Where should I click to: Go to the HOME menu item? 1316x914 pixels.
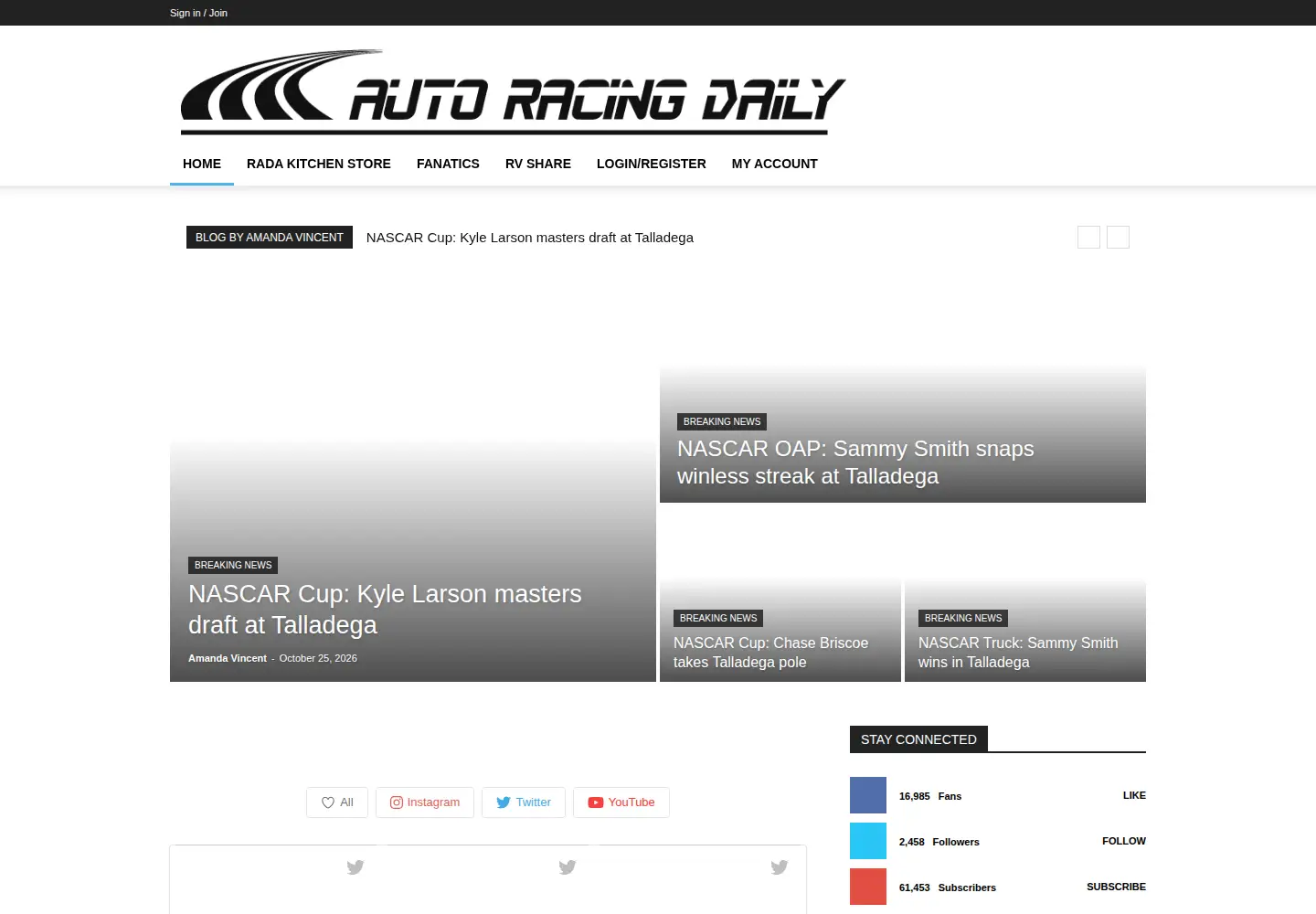point(202,164)
